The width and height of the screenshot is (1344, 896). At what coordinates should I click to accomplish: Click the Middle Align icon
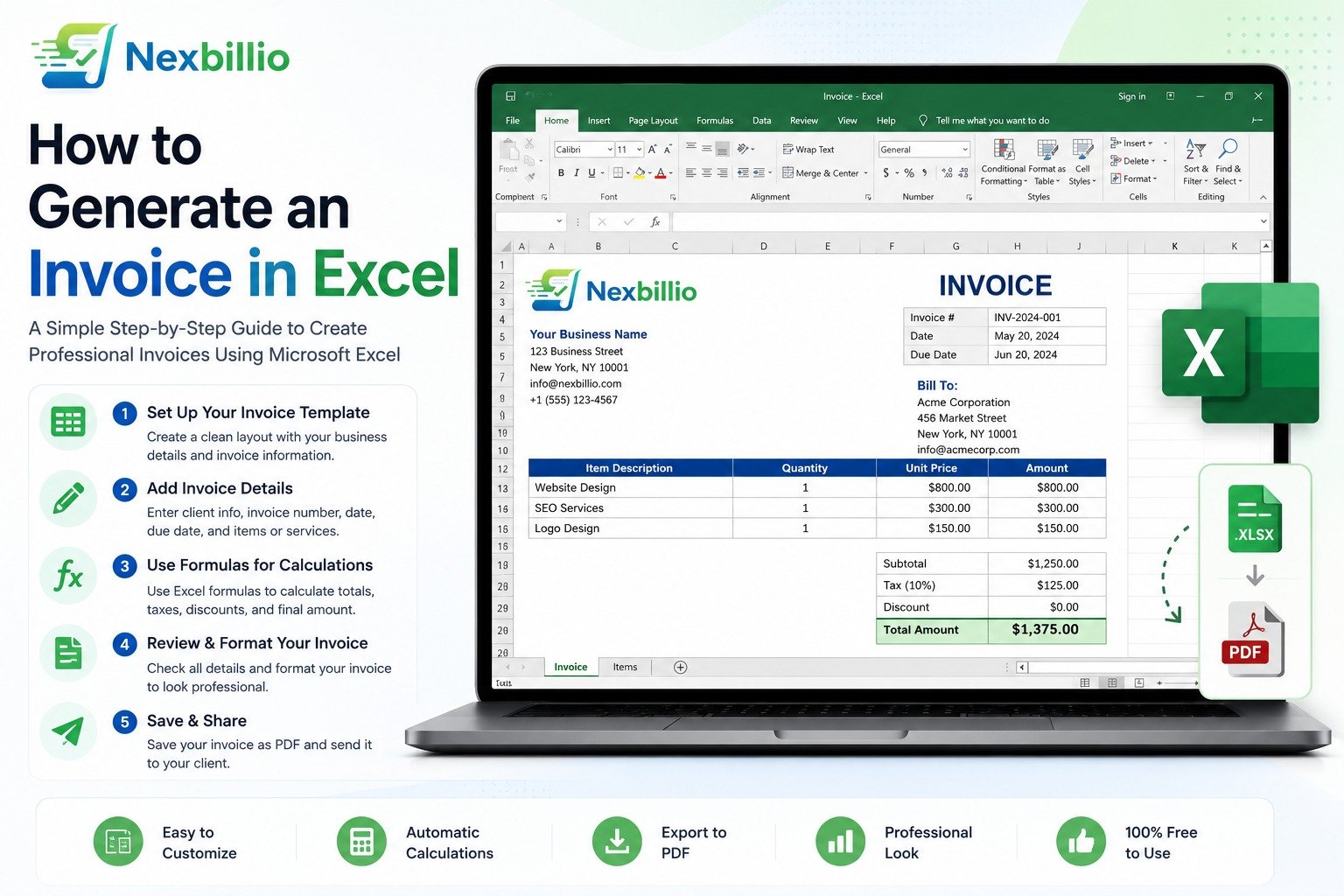[x=707, y=149]
